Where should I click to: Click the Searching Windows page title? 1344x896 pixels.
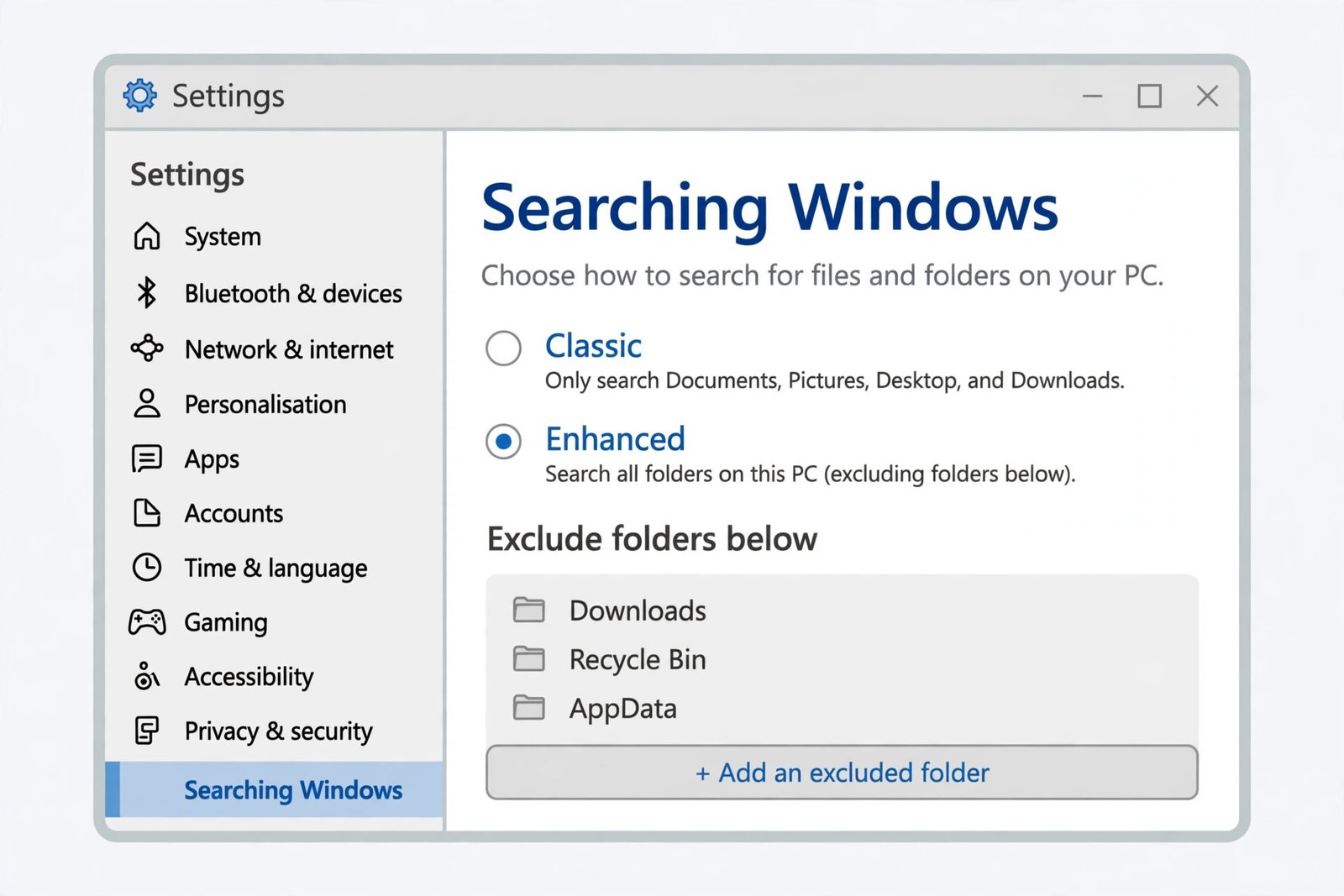pos(769,208)
